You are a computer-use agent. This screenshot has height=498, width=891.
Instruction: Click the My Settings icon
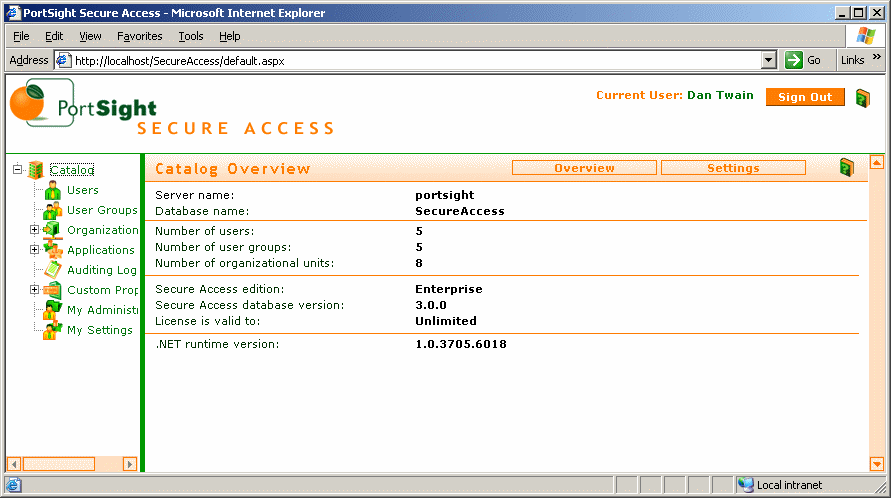[x=53, y=330]
